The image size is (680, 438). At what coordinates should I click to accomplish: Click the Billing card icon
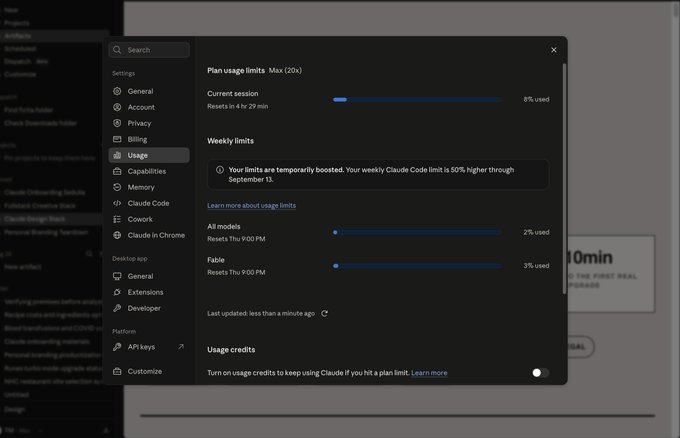[x=117, y=139]
